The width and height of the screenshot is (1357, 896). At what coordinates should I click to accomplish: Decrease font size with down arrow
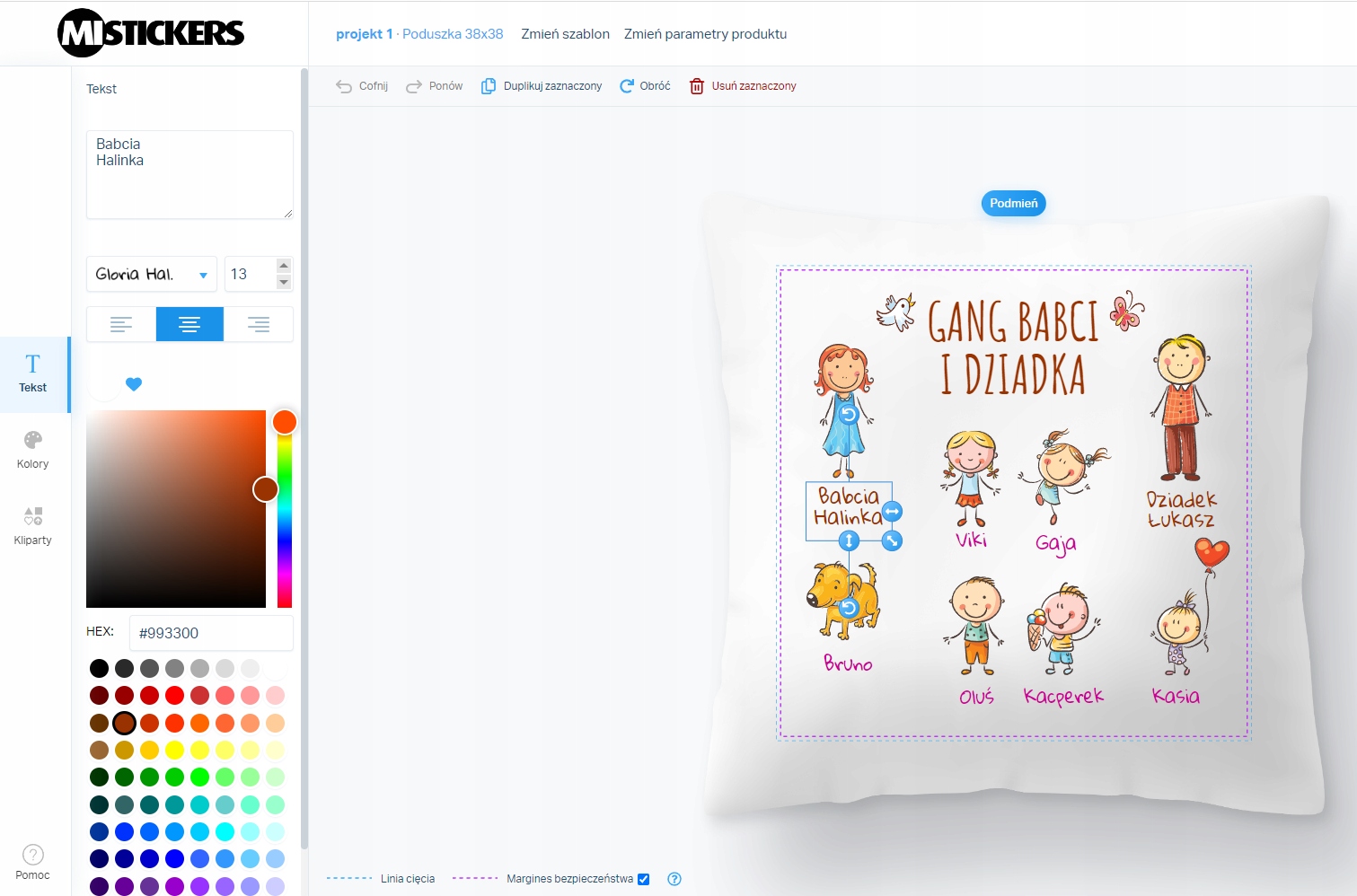pos(284,282)
